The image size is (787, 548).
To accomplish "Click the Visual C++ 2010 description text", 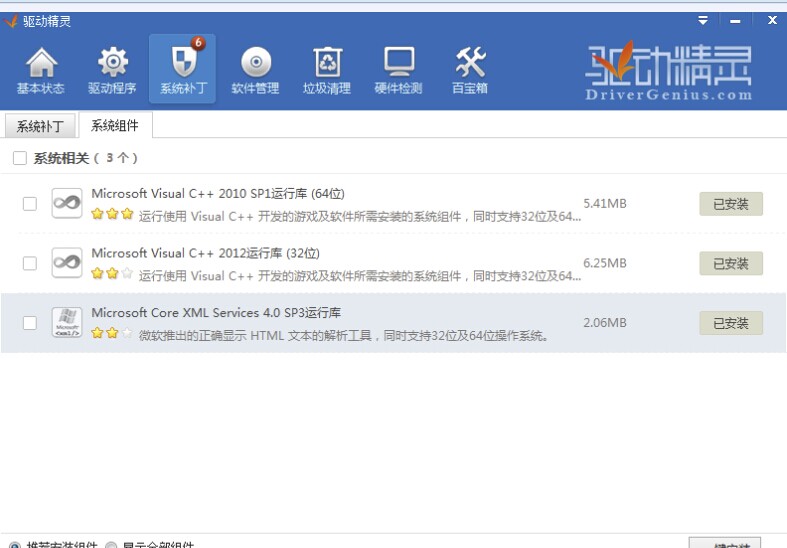I will 360,216.
